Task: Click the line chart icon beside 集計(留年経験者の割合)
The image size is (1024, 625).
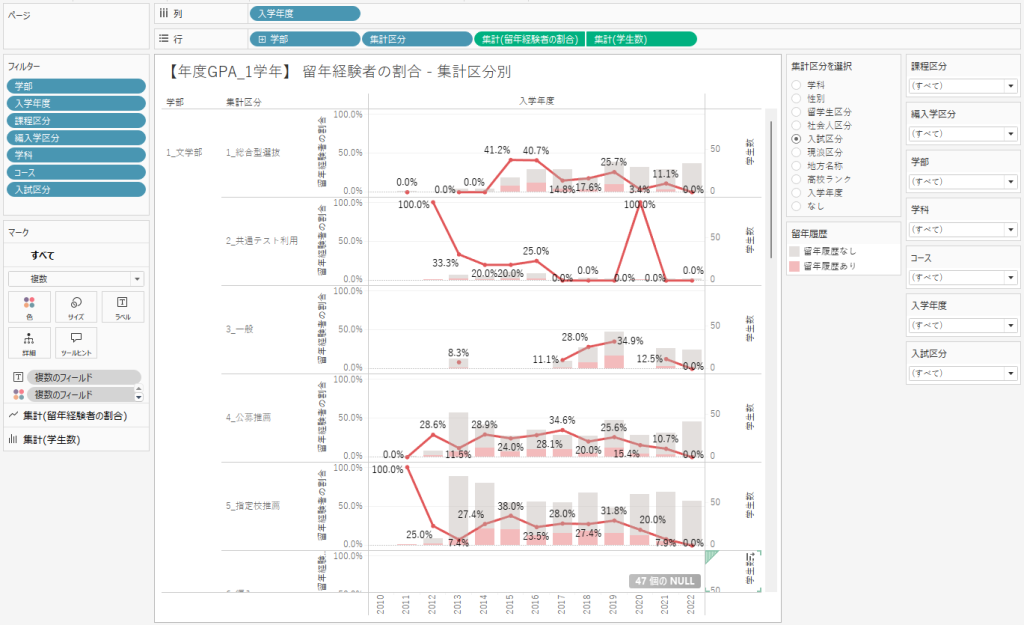Action: (13, 415)
